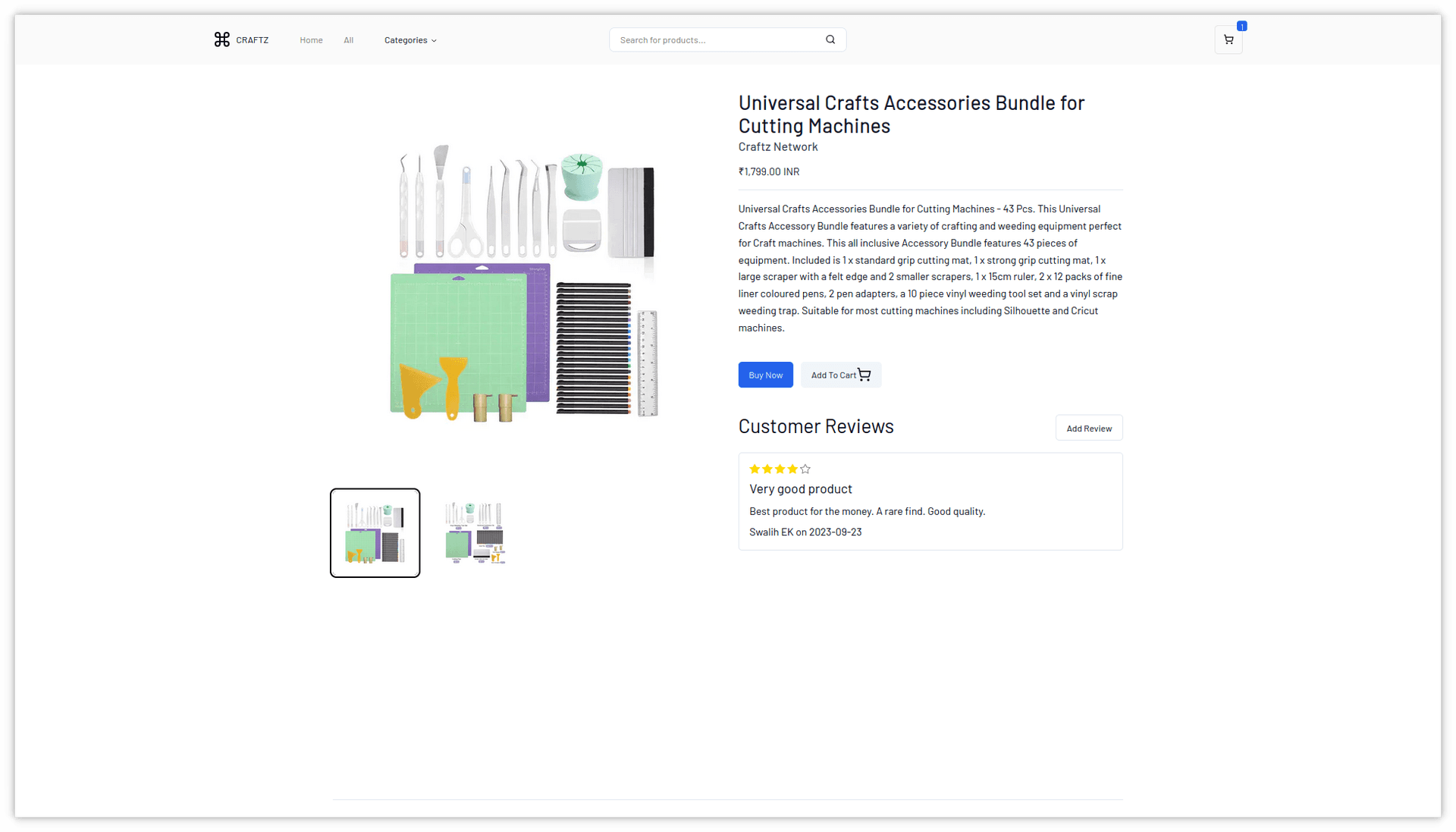
Task: Go to the Home menu item
Action: click(x=311, y=40)
